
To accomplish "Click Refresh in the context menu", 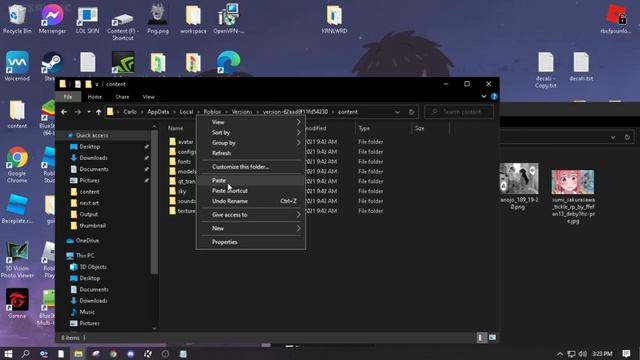I will [251, 153].
